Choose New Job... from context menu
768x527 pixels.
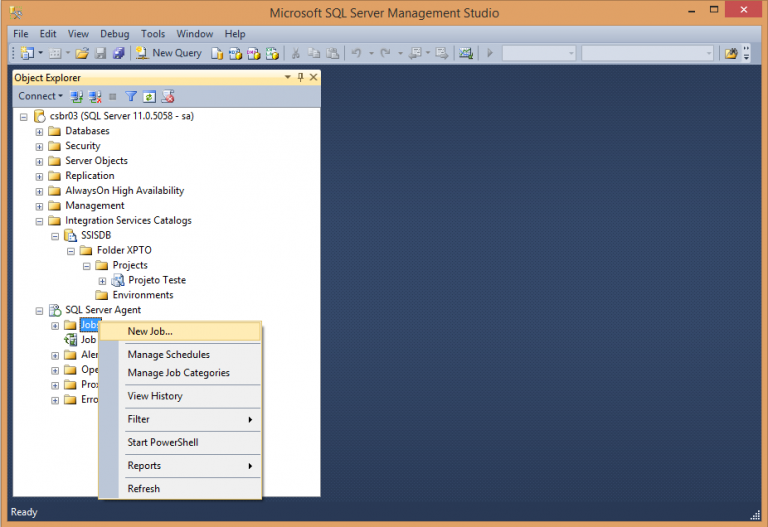pos(180,332)
